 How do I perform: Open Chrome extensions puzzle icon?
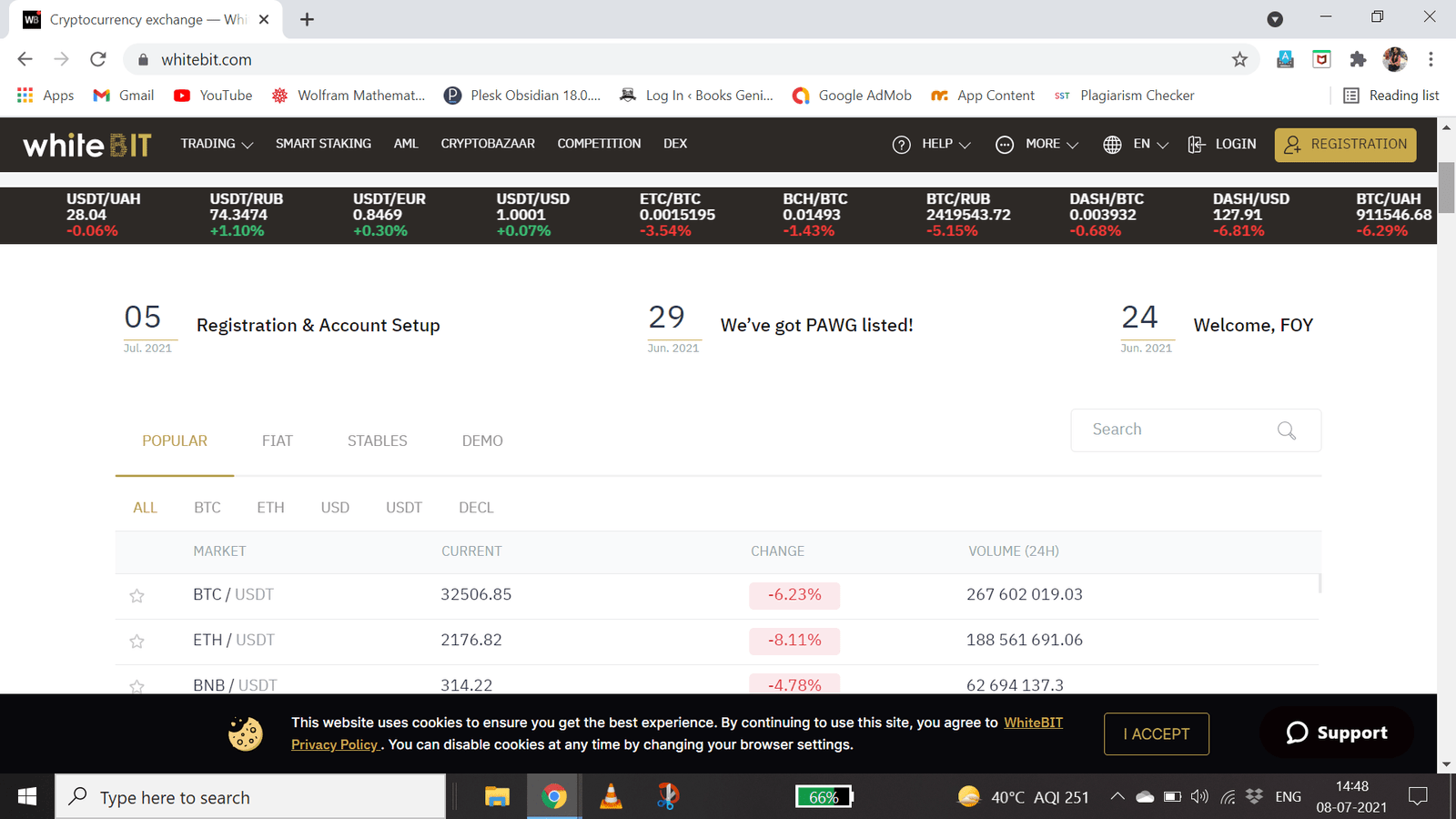(1358, 59)
